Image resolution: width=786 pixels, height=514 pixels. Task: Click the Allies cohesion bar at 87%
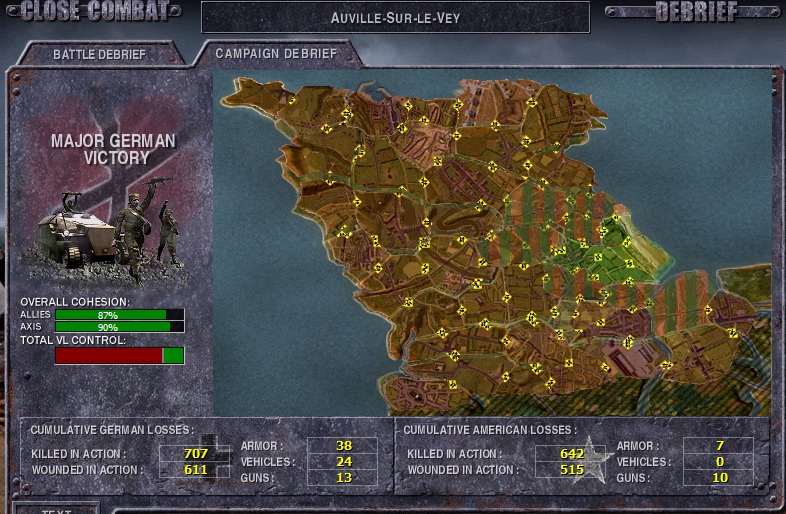pyautogui.click(x=119, y=315)
